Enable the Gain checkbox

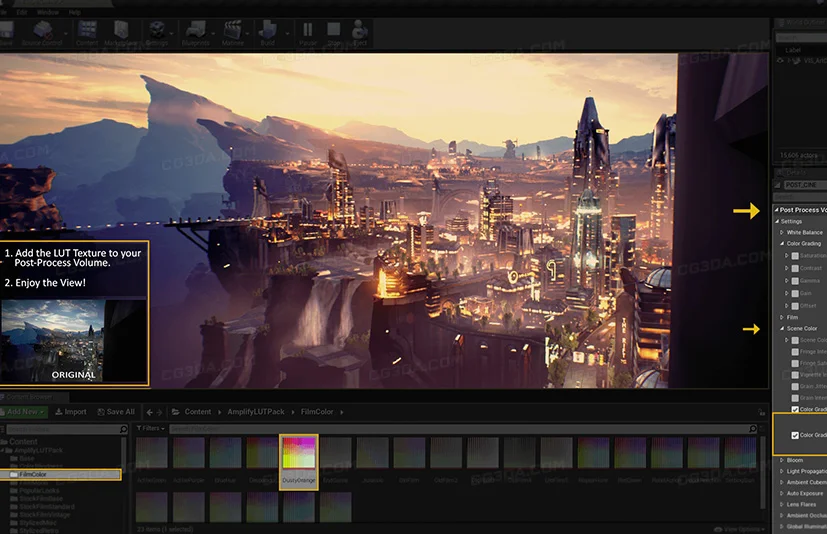(x=795, y=293)
